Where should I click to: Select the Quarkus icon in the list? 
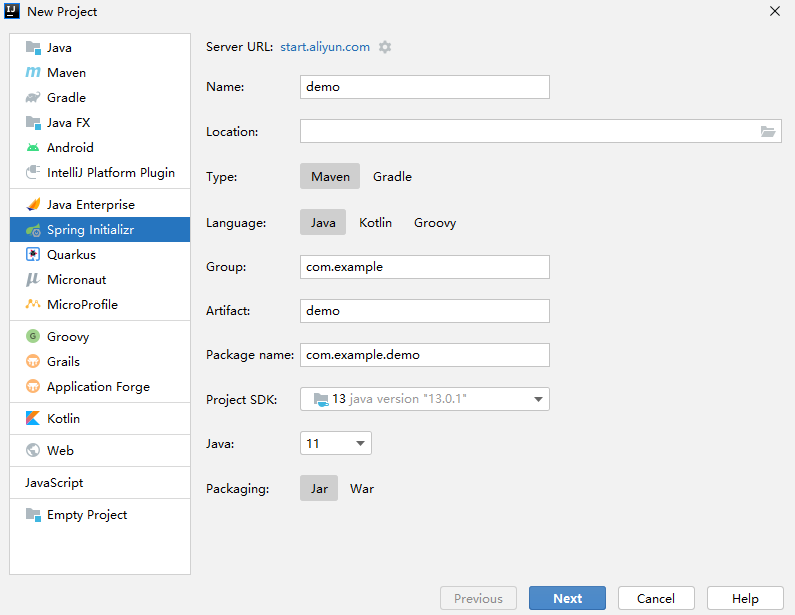coord(33,255)
